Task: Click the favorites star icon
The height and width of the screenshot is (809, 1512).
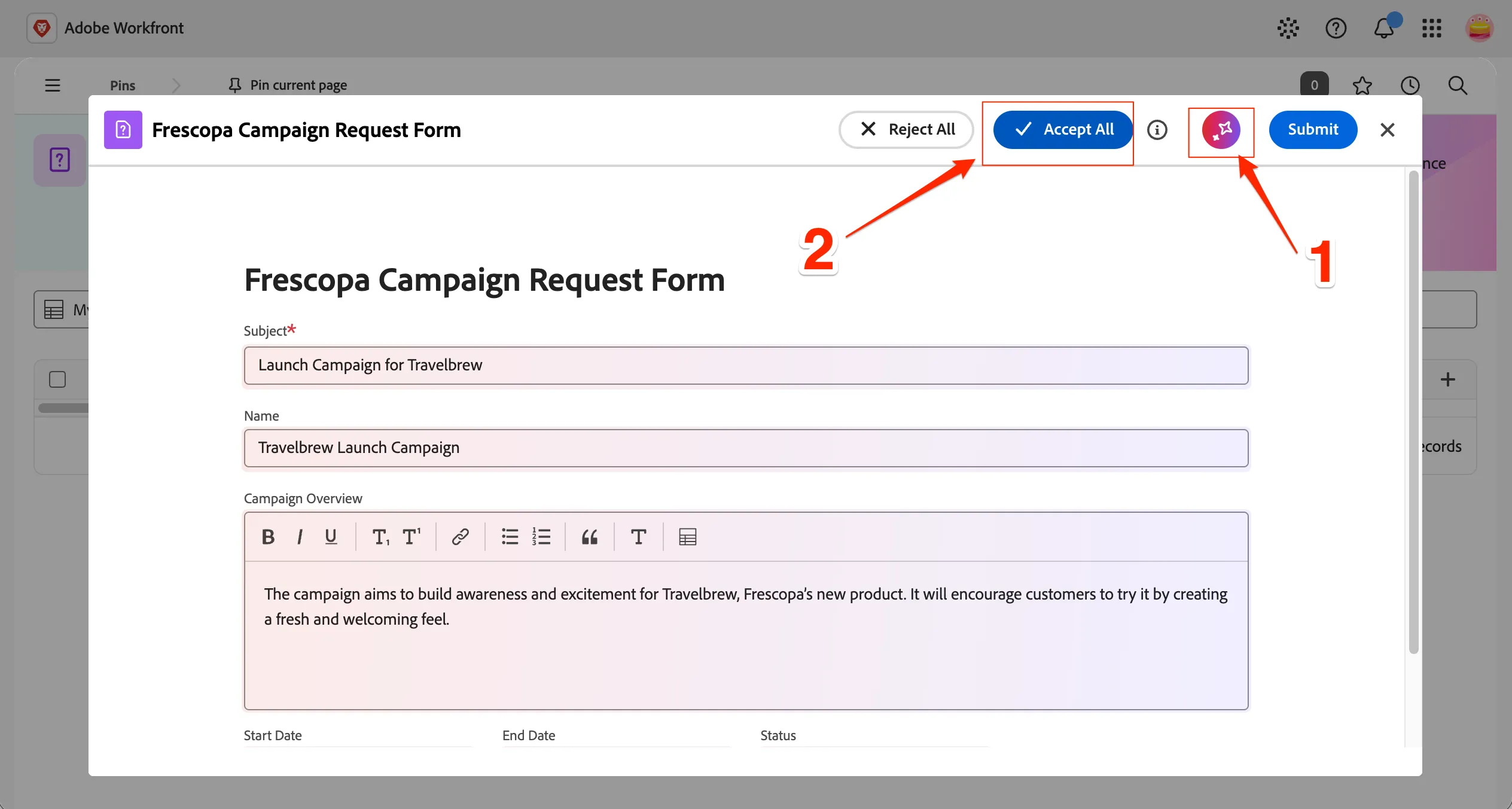Action: (1362, 86)
